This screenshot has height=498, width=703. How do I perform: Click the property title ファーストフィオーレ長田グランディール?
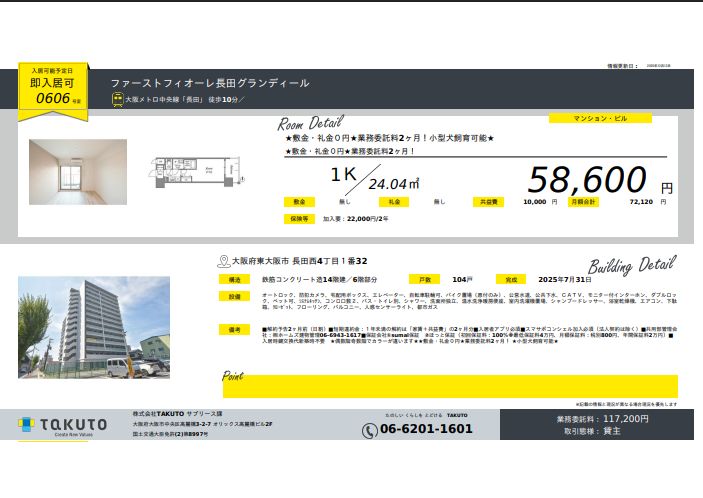(x=210, y=83)
